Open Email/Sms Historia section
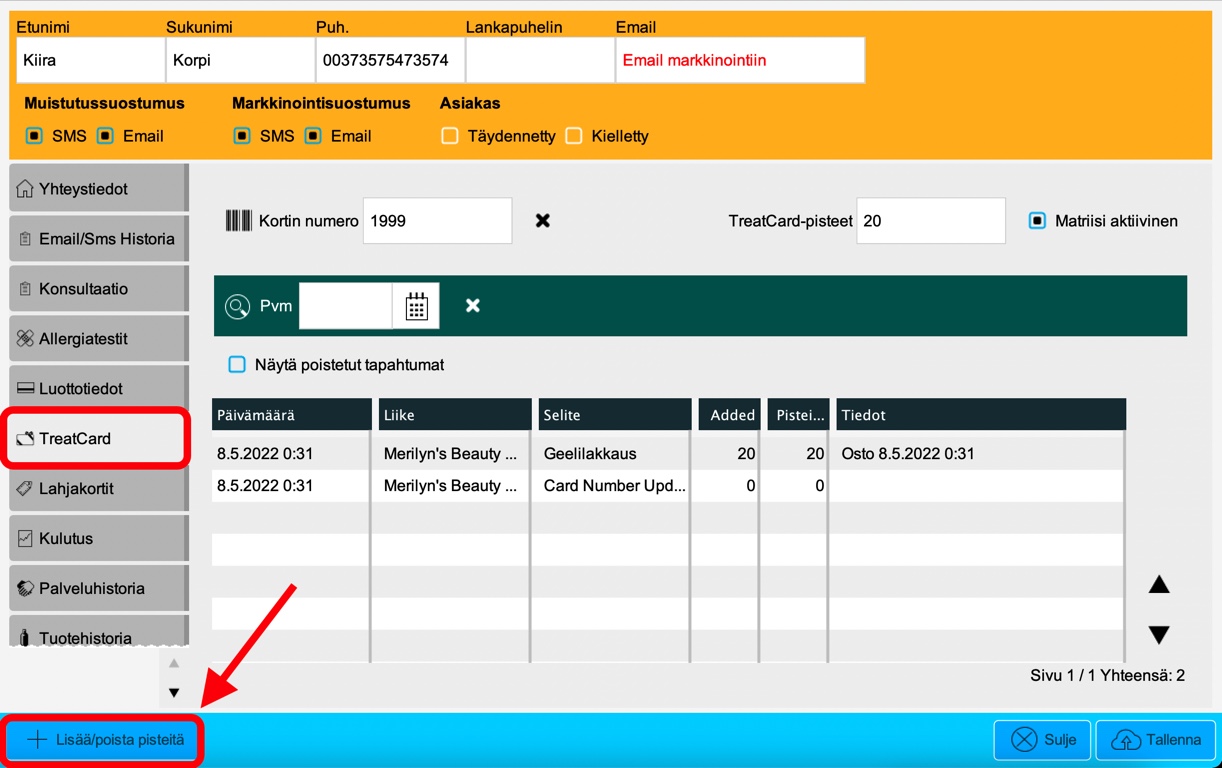The height and width of the screenshot is (768, 1222). pyautogui.click(x=98, y=238)
